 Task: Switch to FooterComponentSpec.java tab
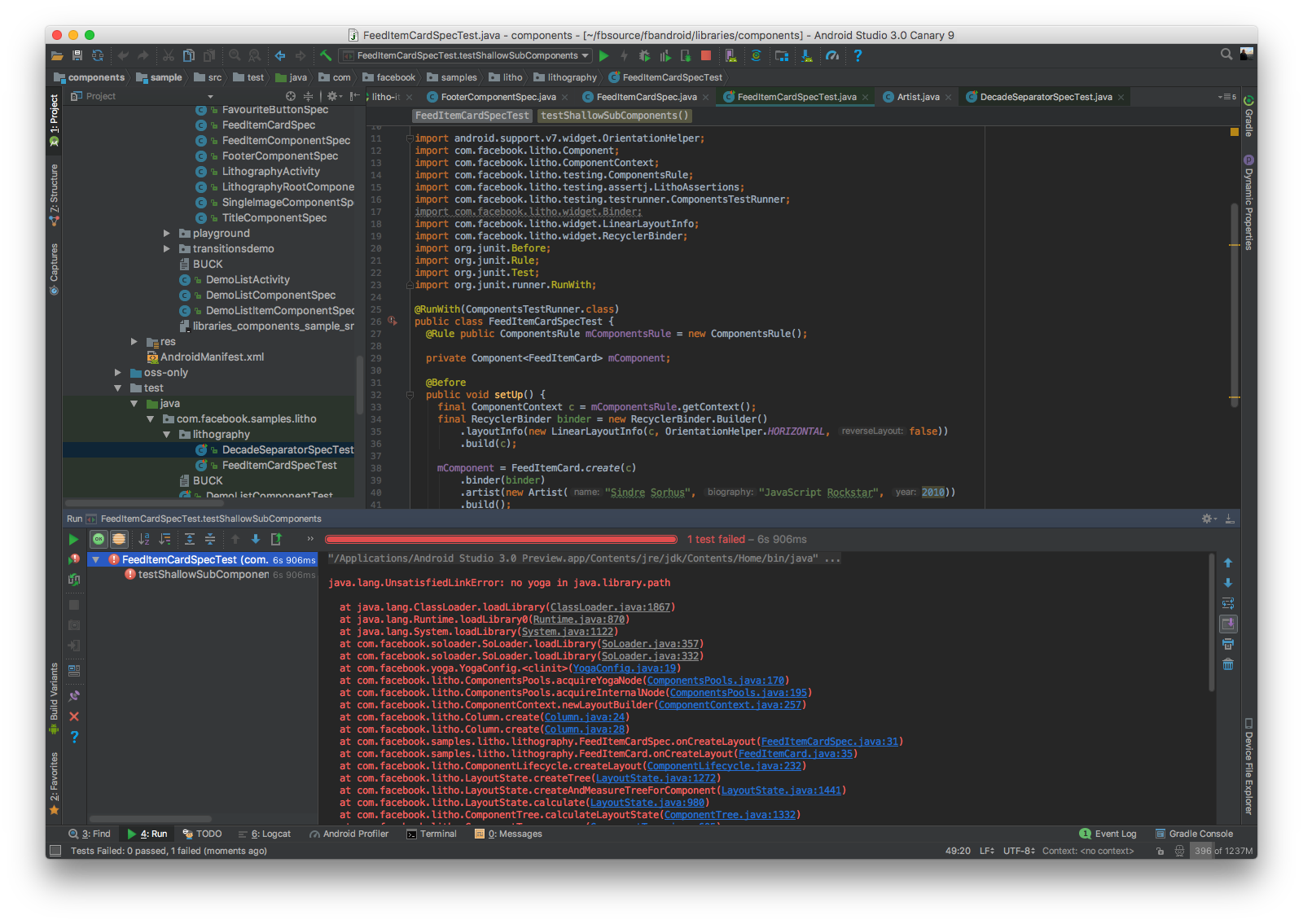pos(498,97)
